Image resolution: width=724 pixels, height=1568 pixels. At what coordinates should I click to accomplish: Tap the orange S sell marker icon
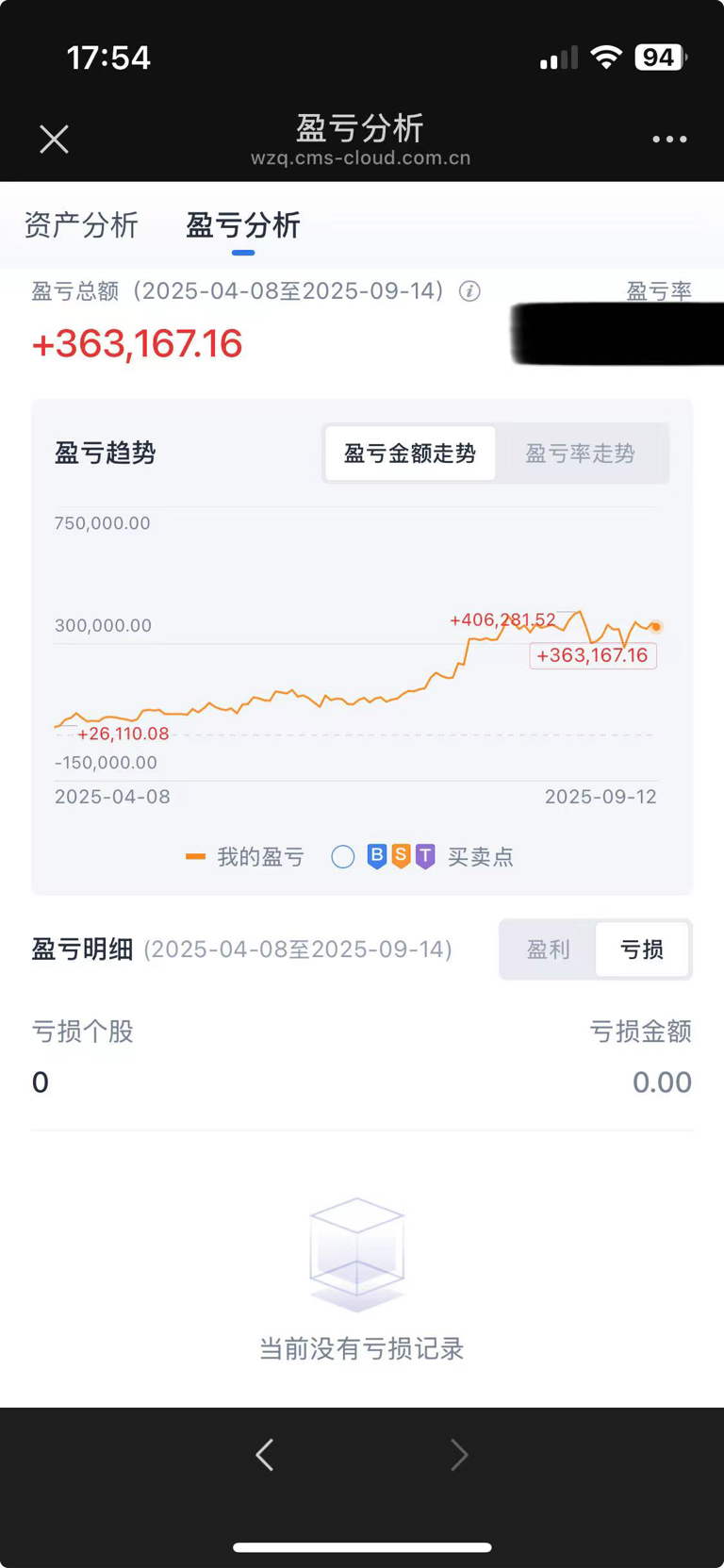[x=401, y=856]
